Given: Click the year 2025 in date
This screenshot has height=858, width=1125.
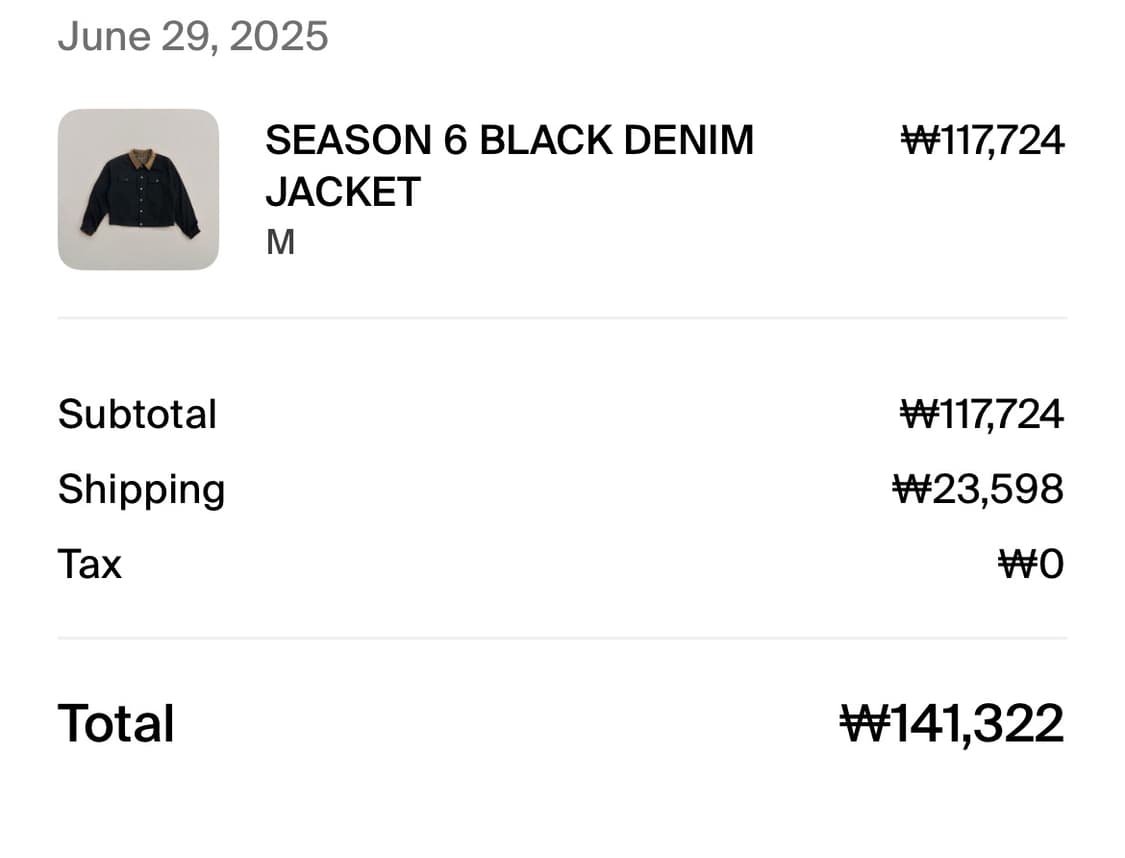Looking at the screenshot, I should coord(279,36).
